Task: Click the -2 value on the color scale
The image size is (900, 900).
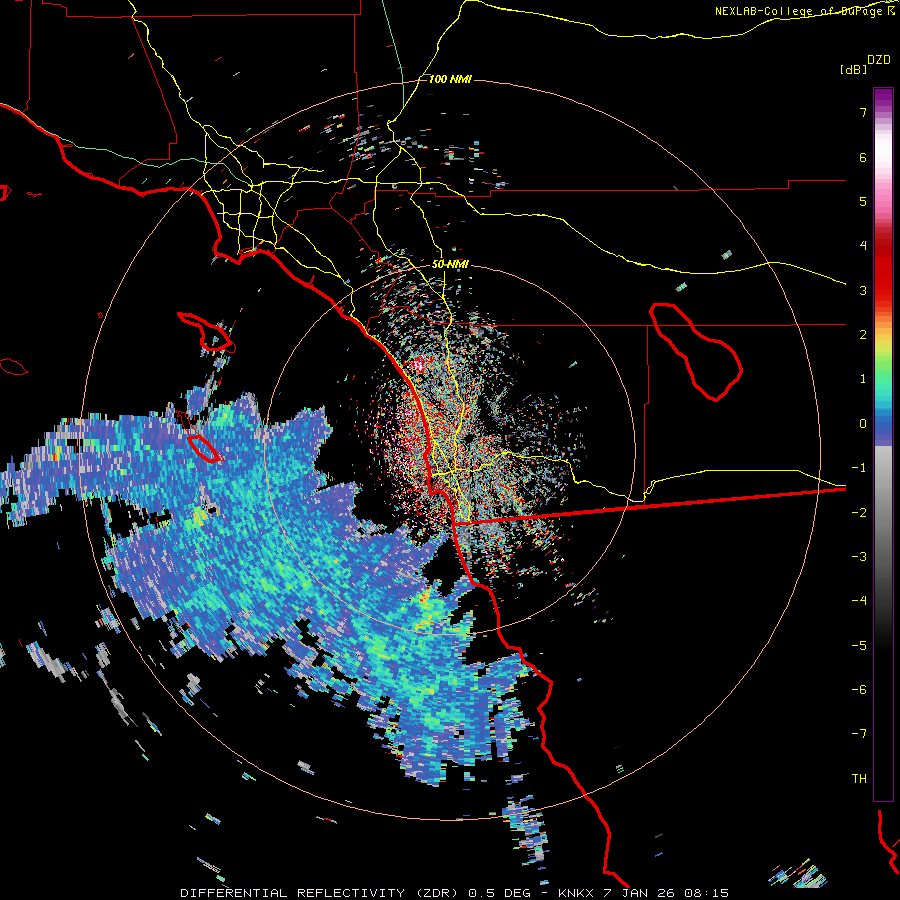Action: [x=859, y=513]
